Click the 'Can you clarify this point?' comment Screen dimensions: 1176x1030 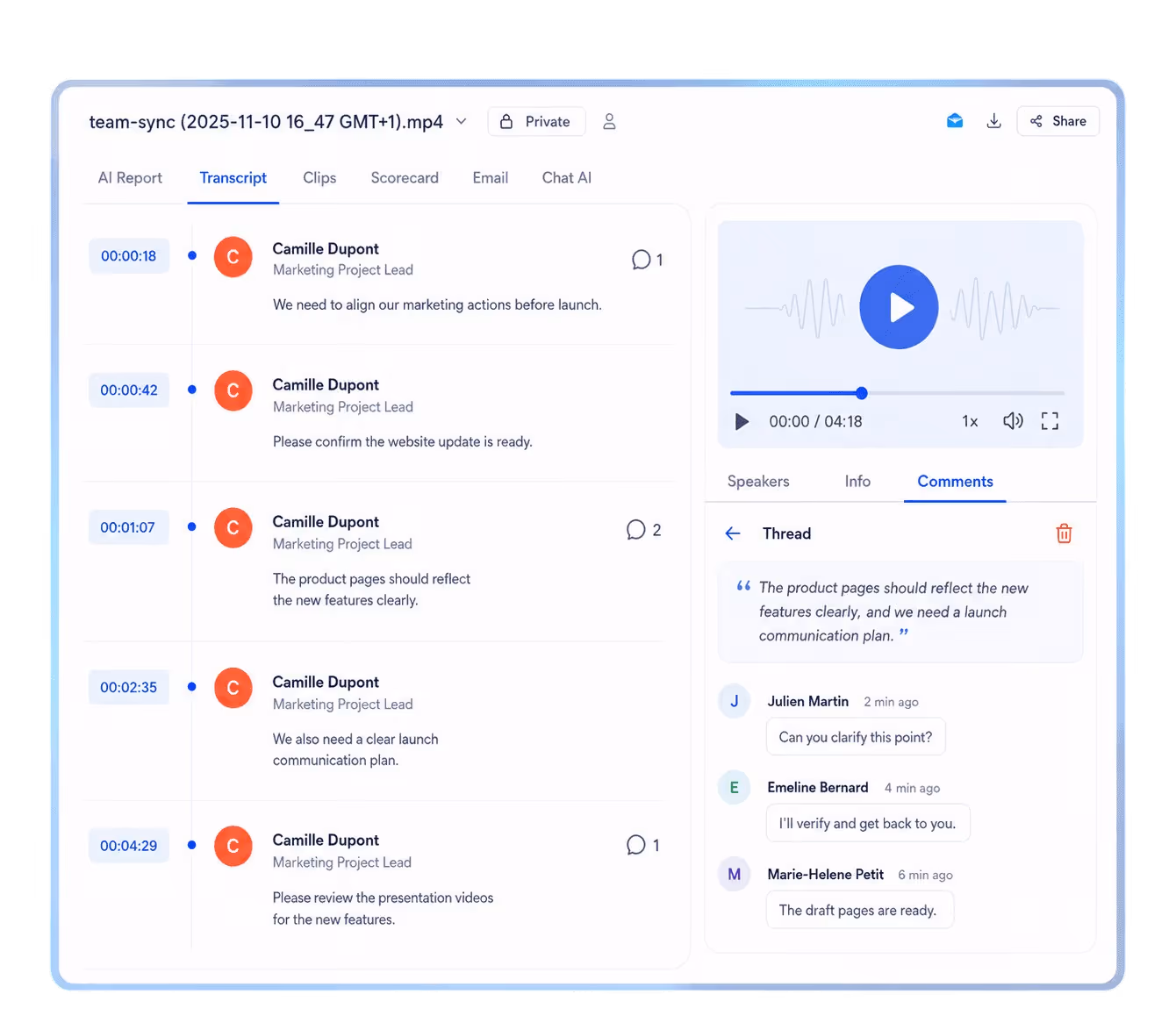(856, 737)
